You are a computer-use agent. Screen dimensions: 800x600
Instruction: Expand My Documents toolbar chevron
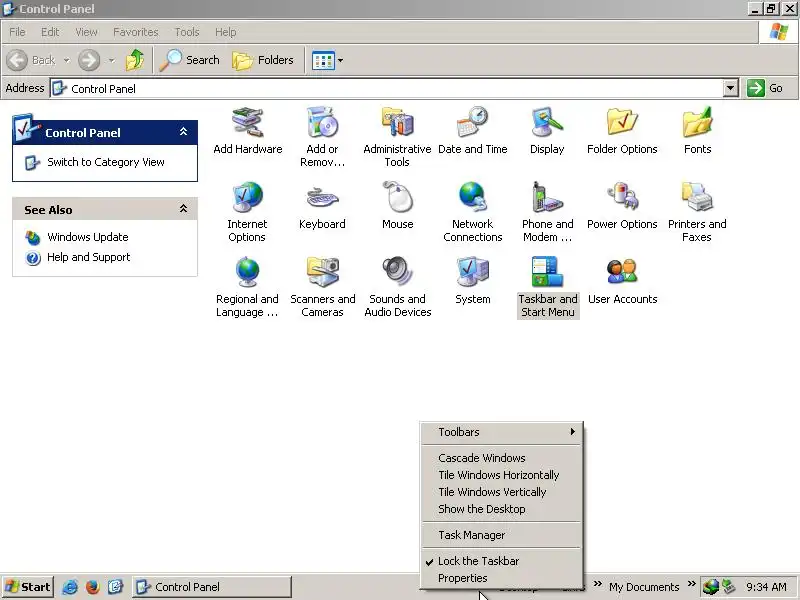coord(691,584)
